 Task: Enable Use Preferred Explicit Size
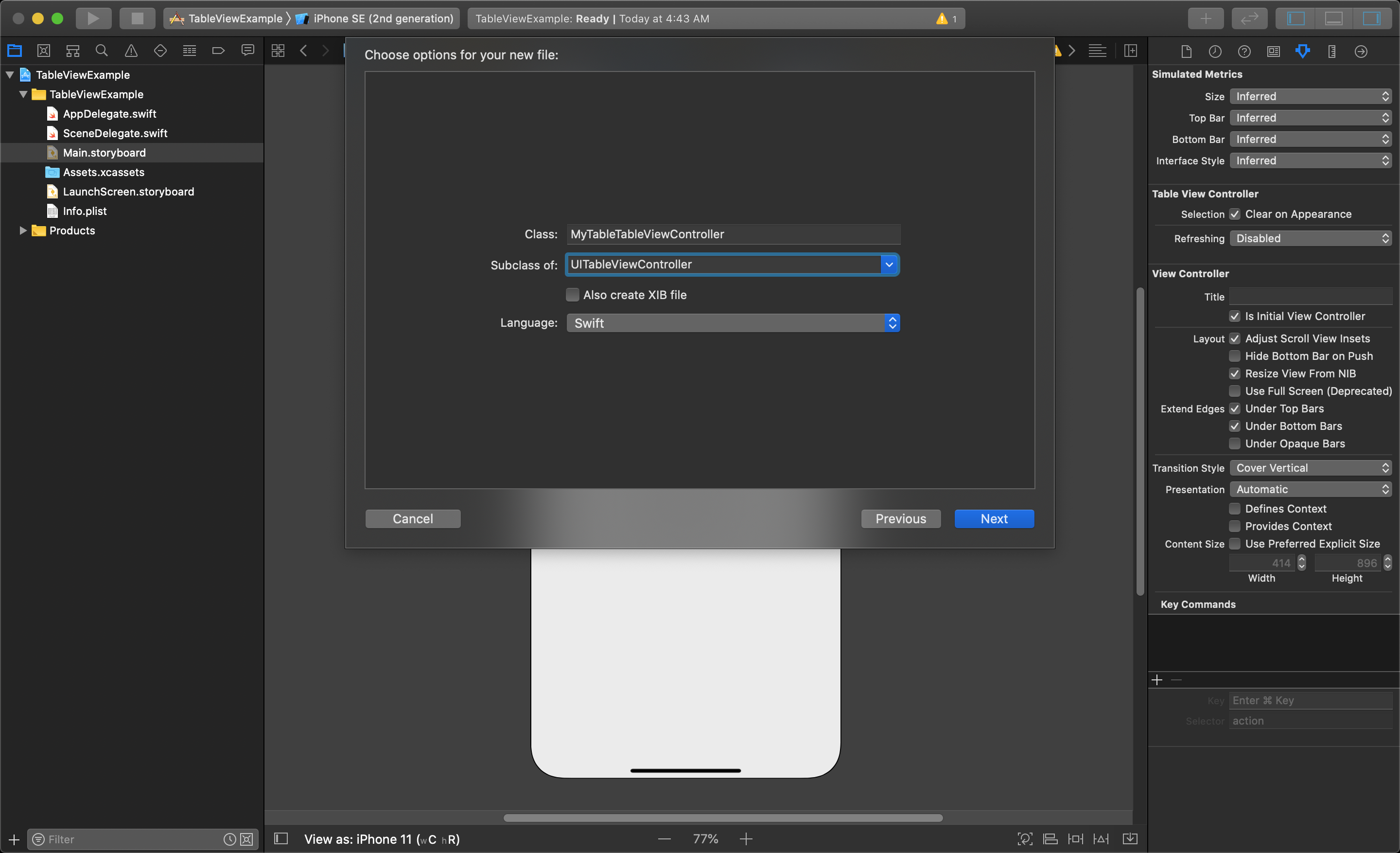(1235, 544)
